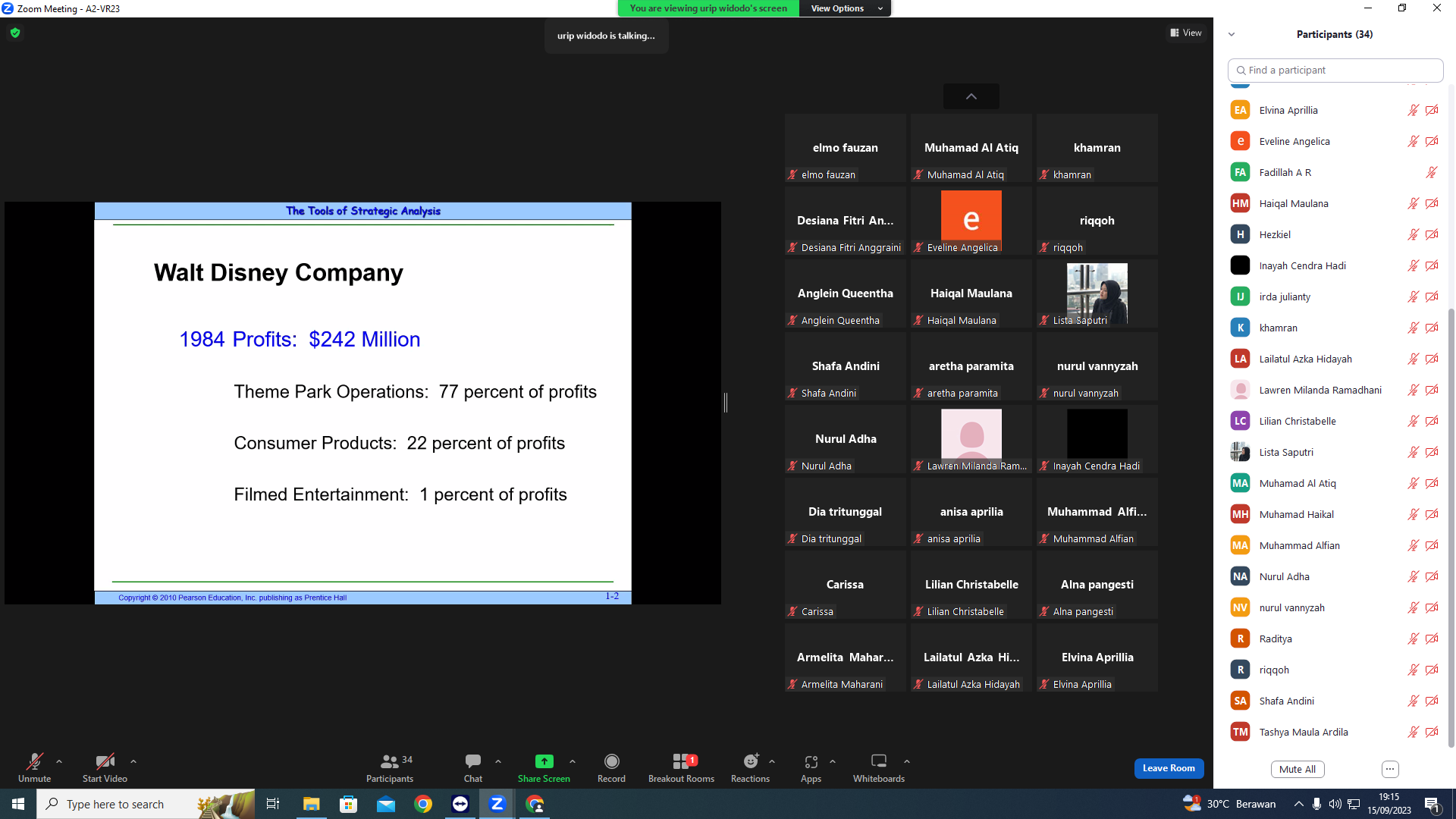Click the Mute All button
The width and height of the screenshot is (1456, 819).
pos(1298,769)
